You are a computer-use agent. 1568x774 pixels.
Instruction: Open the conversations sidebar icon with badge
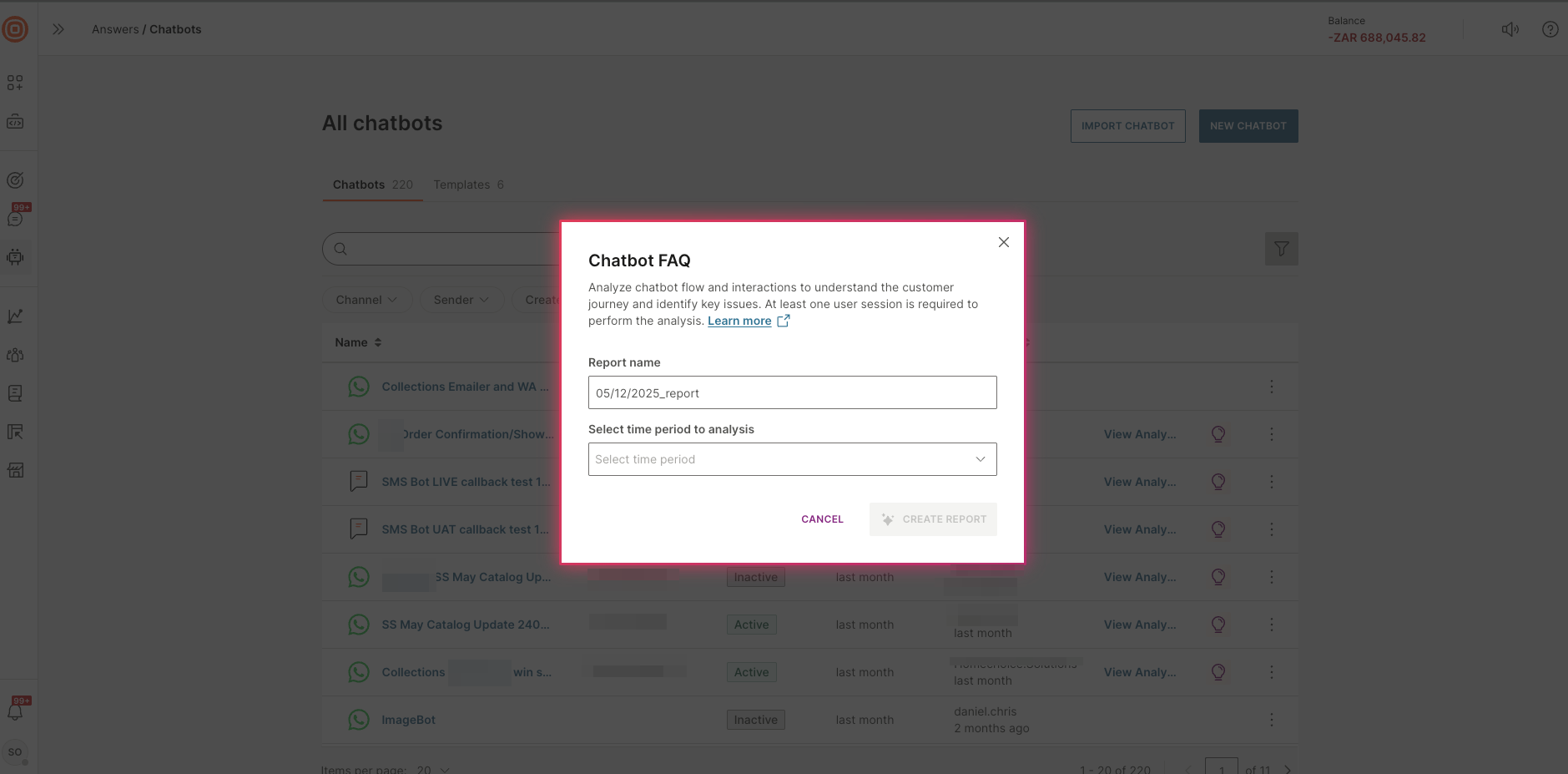tap(15, 219)
